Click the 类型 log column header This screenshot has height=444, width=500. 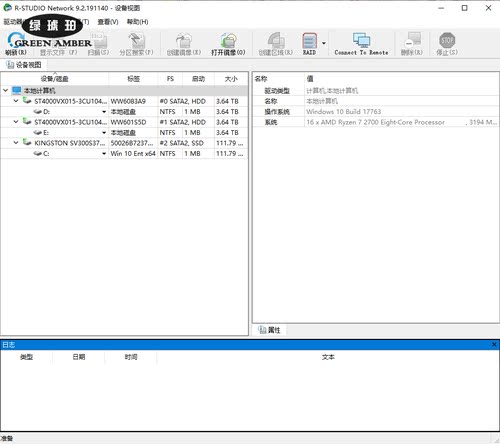coord(26,357)
